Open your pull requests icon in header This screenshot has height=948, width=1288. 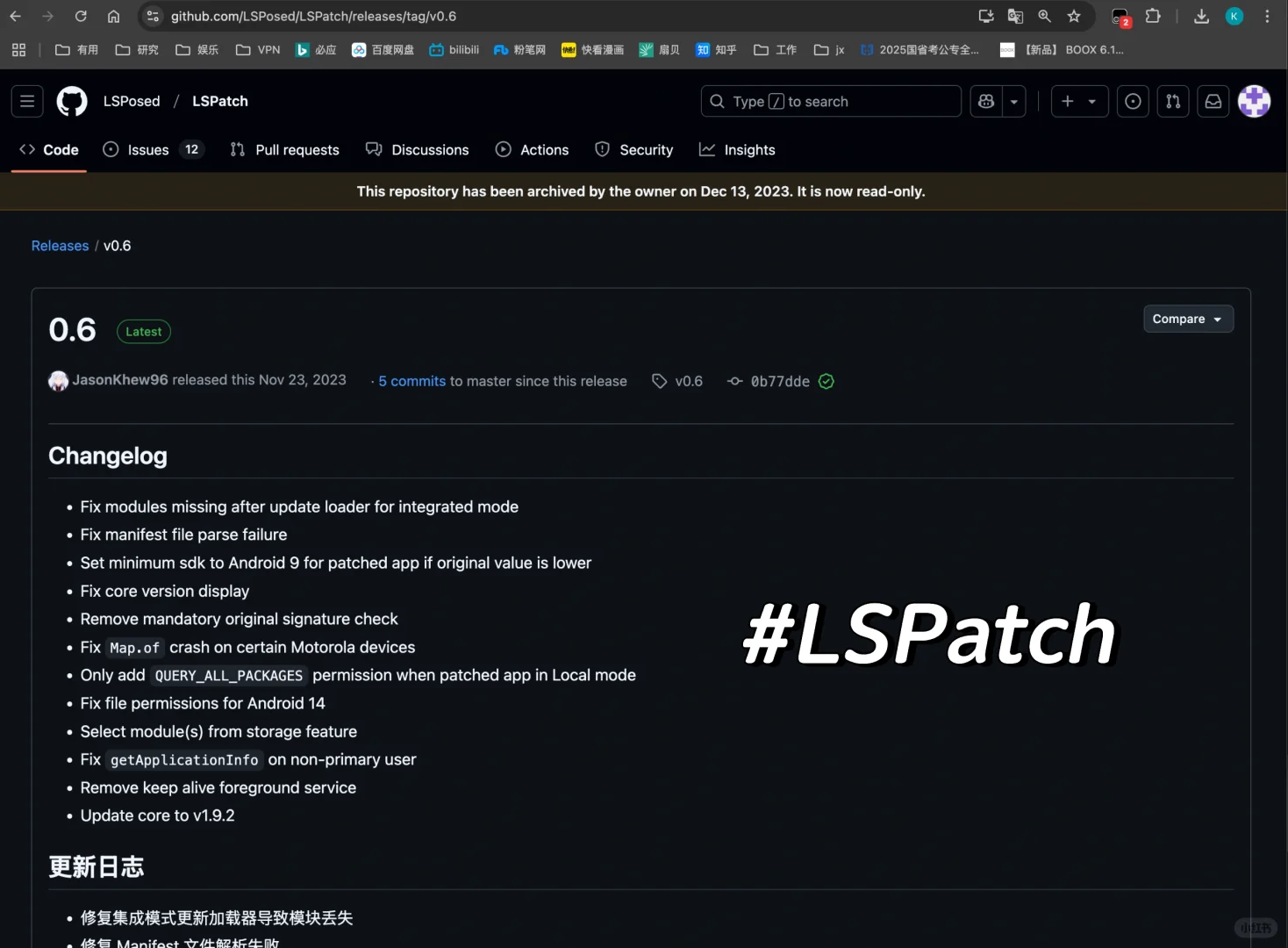[1173, 101]
